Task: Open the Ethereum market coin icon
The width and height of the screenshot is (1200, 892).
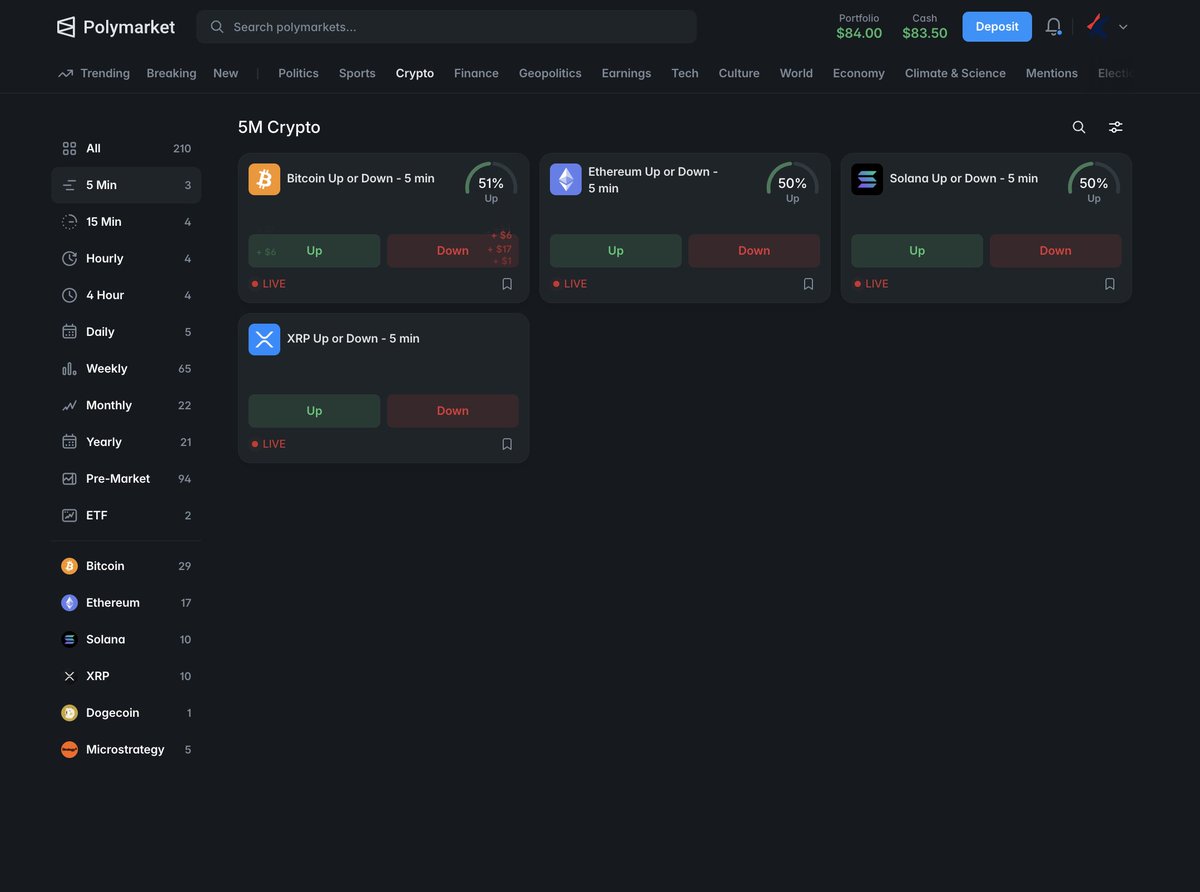Action: [x=566, y=179]
